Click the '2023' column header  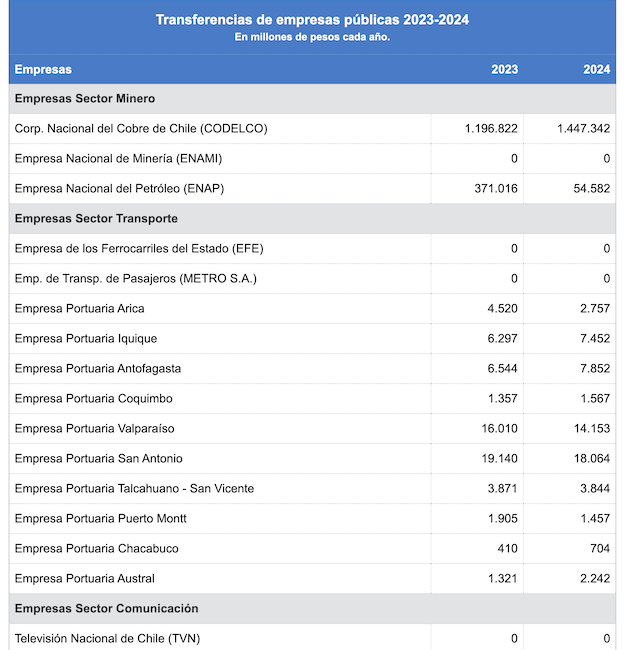[x=505, y=69]
